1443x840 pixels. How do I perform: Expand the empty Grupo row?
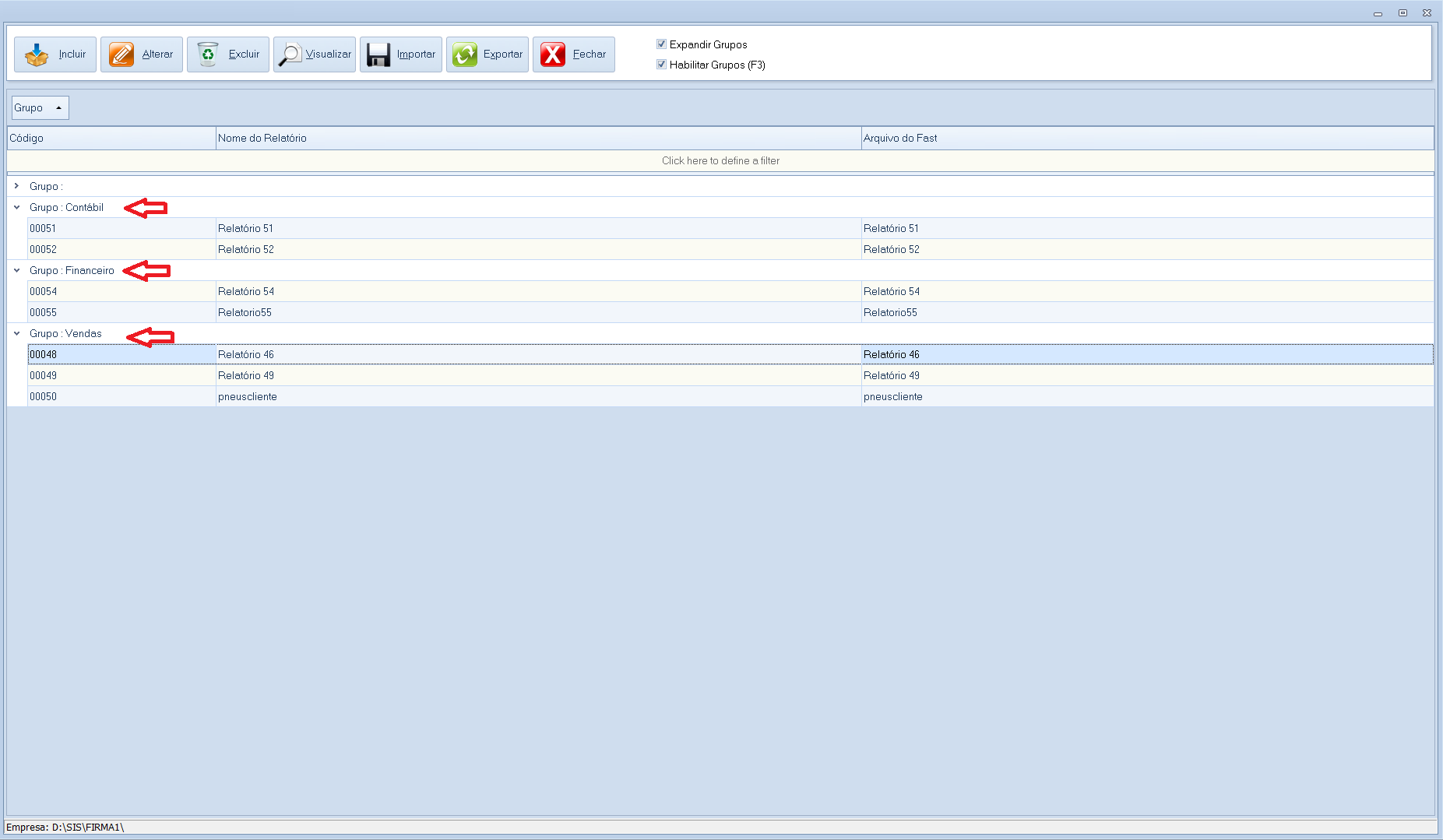click(x=16, y=186)
